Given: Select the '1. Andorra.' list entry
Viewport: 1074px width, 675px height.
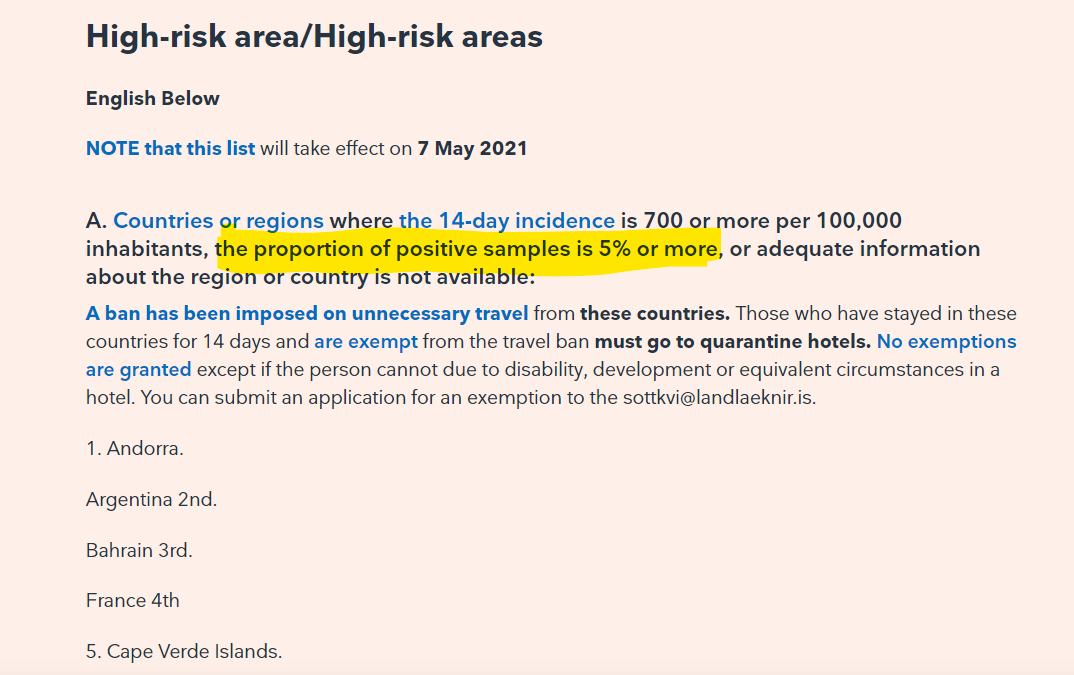Looking at the screenshot, I should 135,449.
